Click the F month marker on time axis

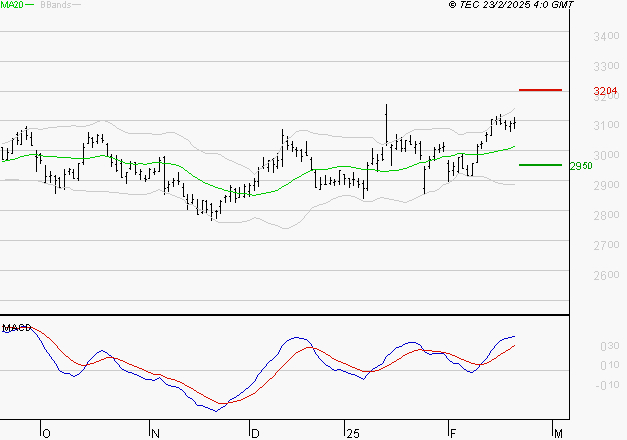(x=453, y=434)
